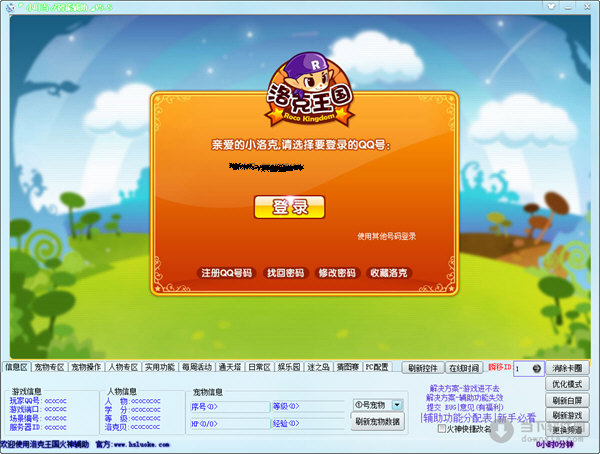Switch to the 猜图察 tab
Viewport: 600px width, 454px height.
pyautogui.click(x=347, y=367)
